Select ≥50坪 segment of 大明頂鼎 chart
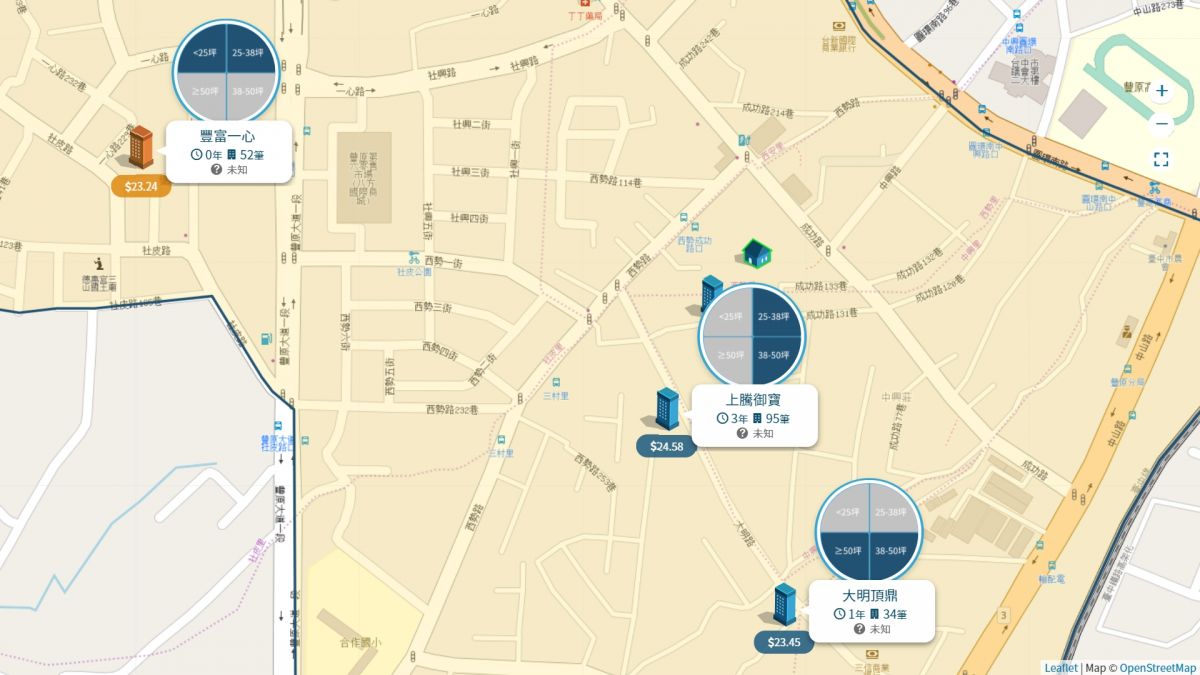1200x675 pixels. pos(846,551)
